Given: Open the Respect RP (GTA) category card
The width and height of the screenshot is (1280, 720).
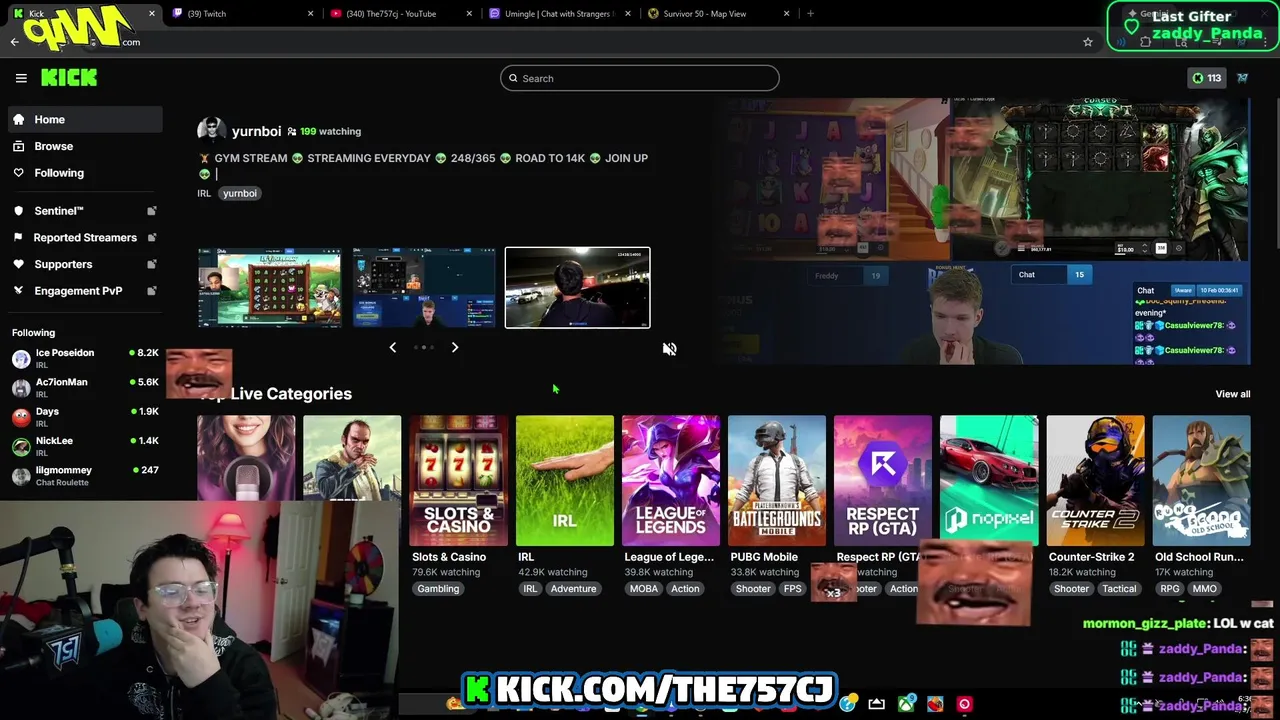Looking at the screenshot, I should click(x=883, y=481).
